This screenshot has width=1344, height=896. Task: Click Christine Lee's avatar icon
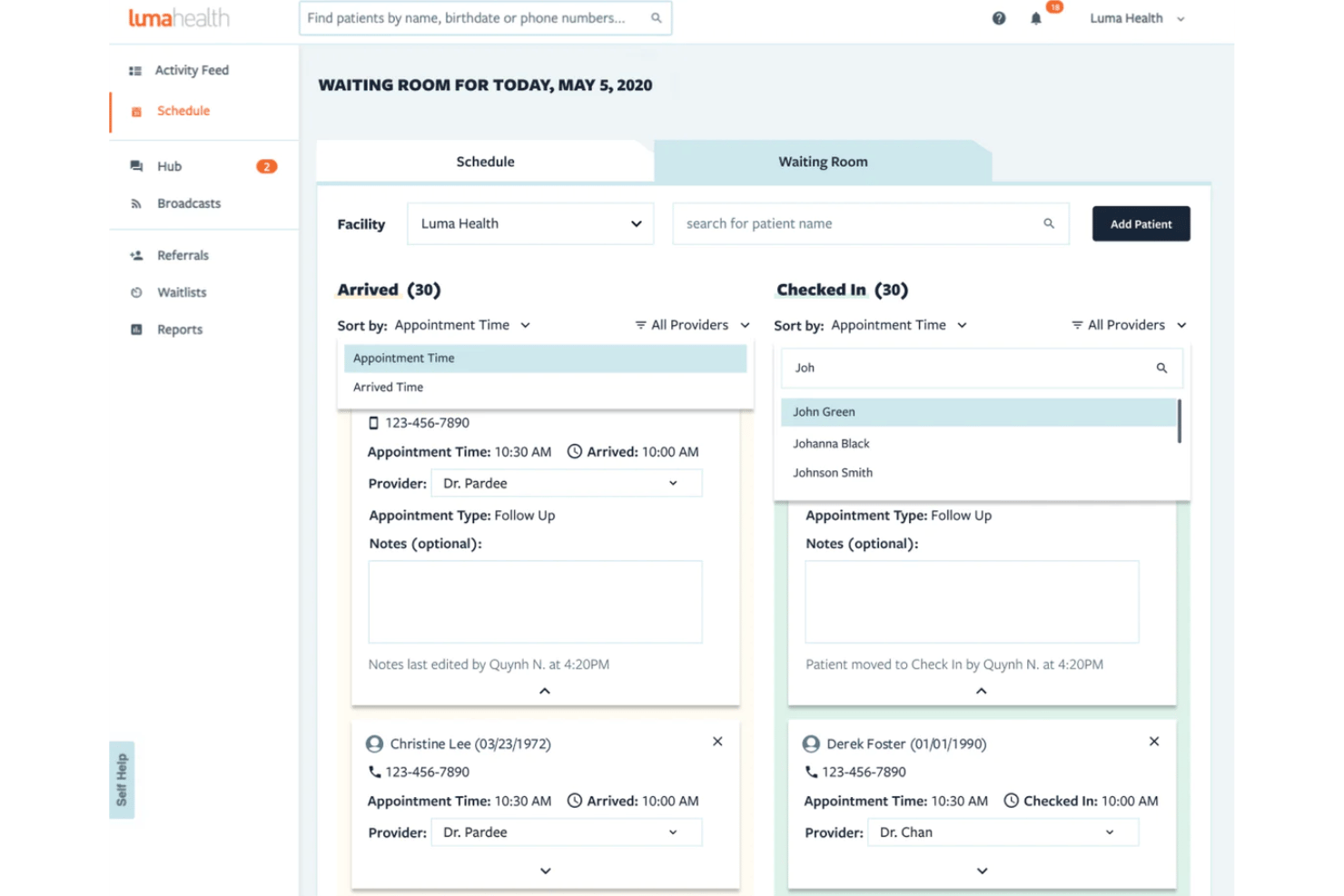(374, 743)
